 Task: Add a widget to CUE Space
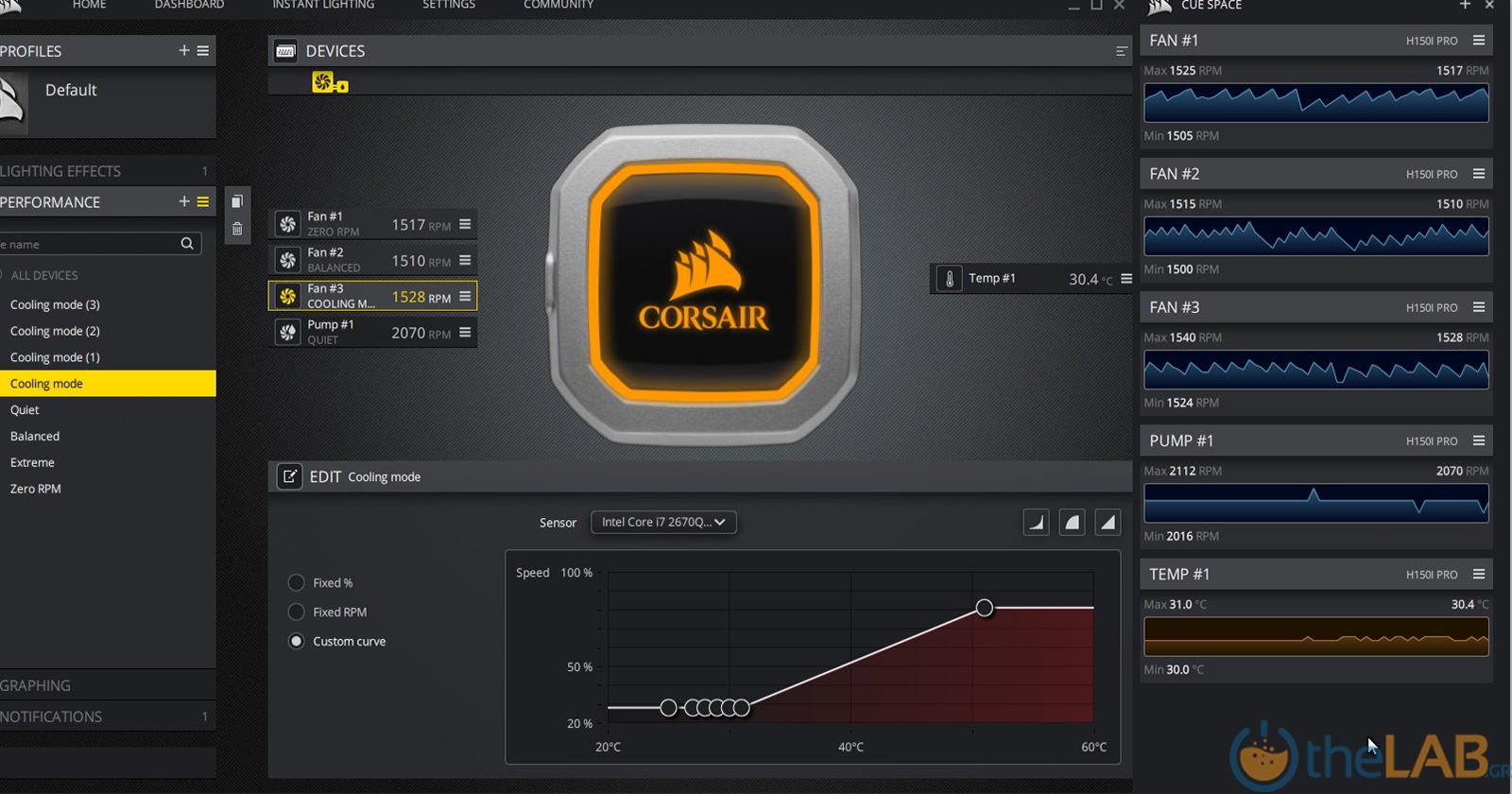(x=1465, y=5)
